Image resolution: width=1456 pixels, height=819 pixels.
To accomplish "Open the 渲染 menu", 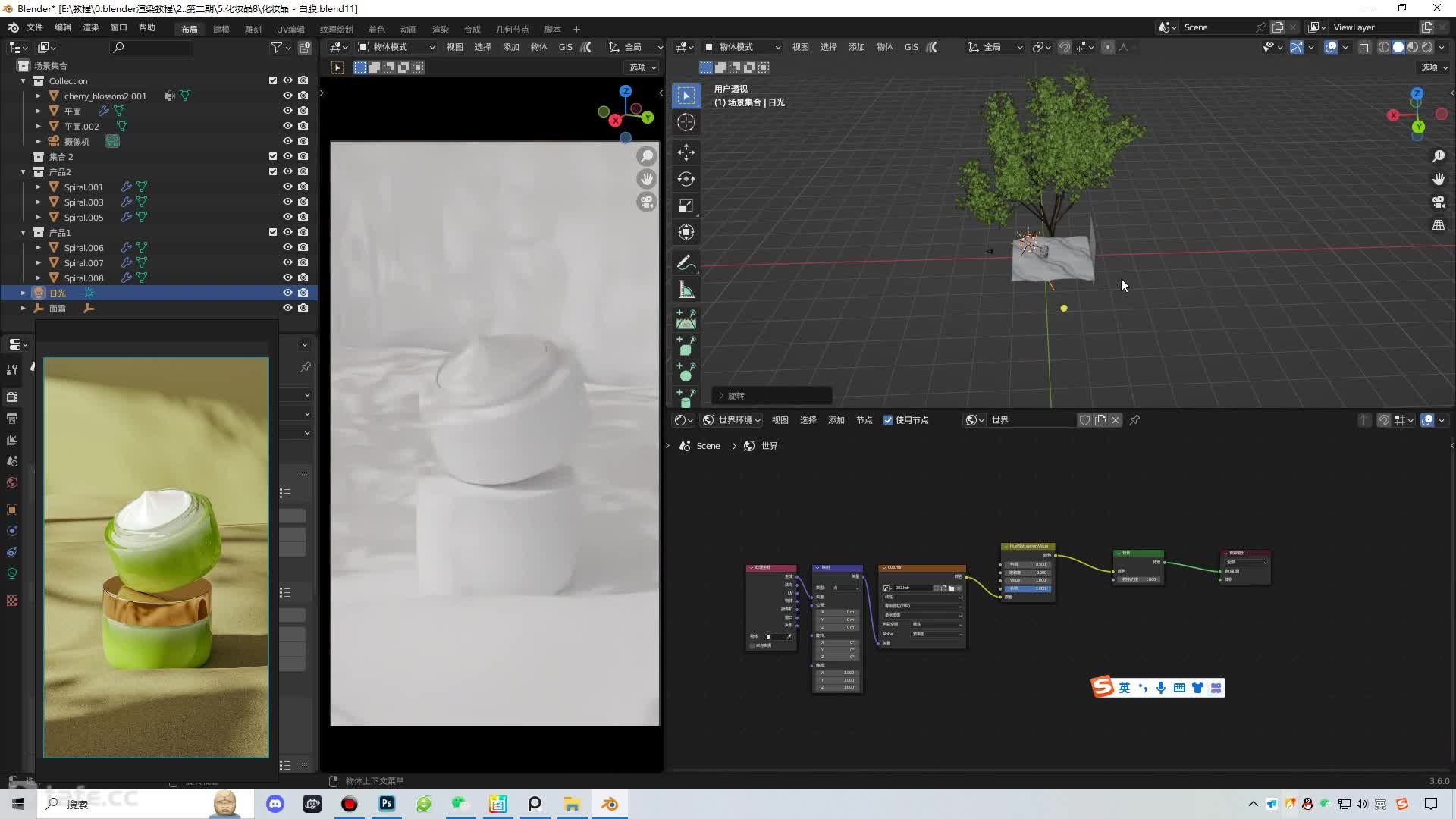I will click(x=91, y=27).
